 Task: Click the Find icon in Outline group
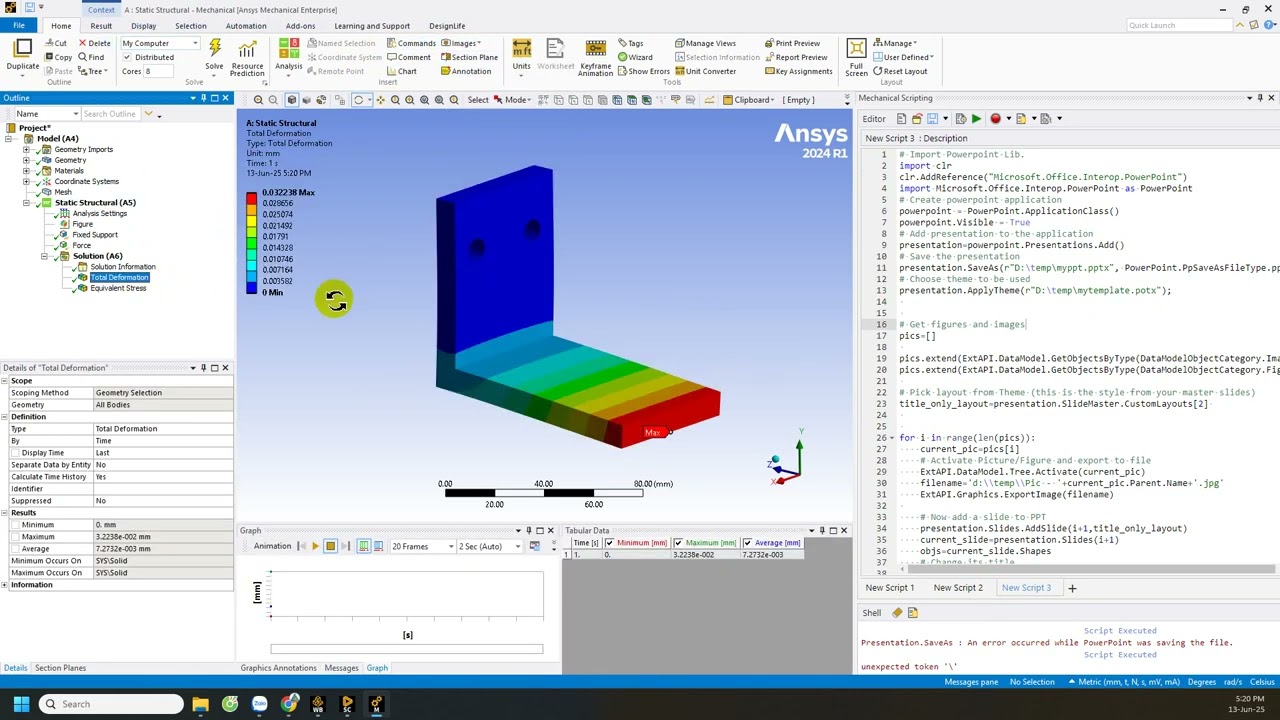(x=90, y=57)
